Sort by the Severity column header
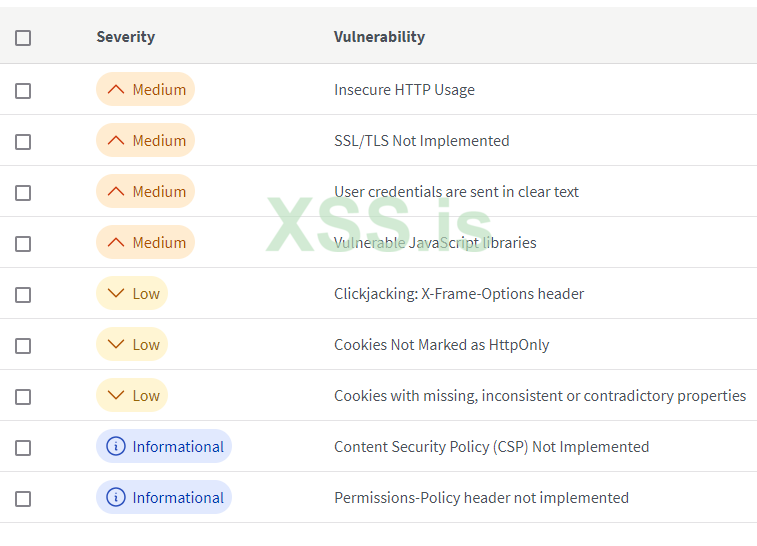The height and width of the screenshot is (546, 757). click(125, 37)
